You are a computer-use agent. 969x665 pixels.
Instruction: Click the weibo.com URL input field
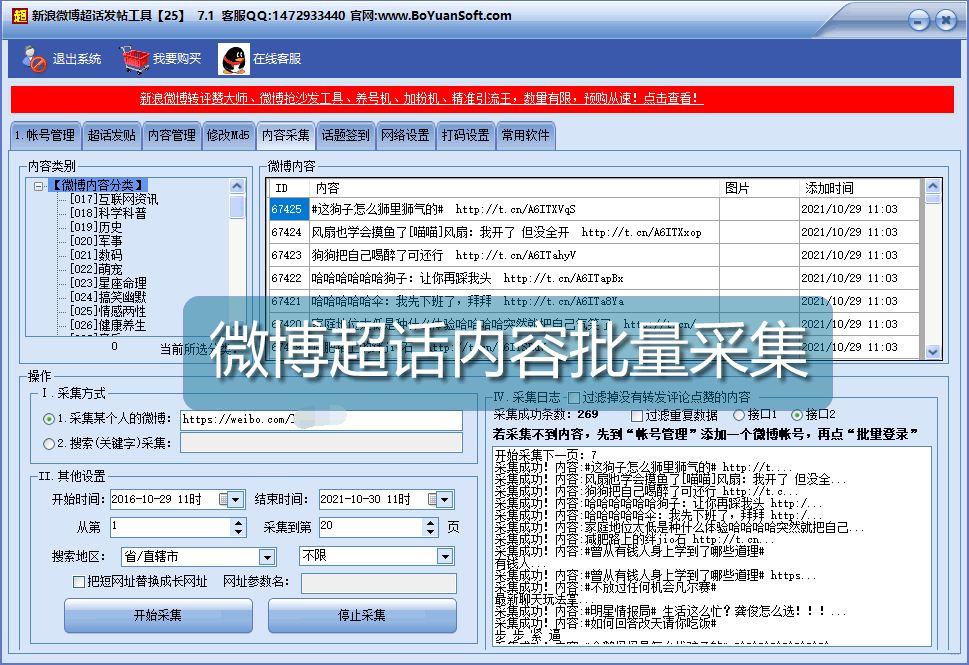[x=321, y=420]
